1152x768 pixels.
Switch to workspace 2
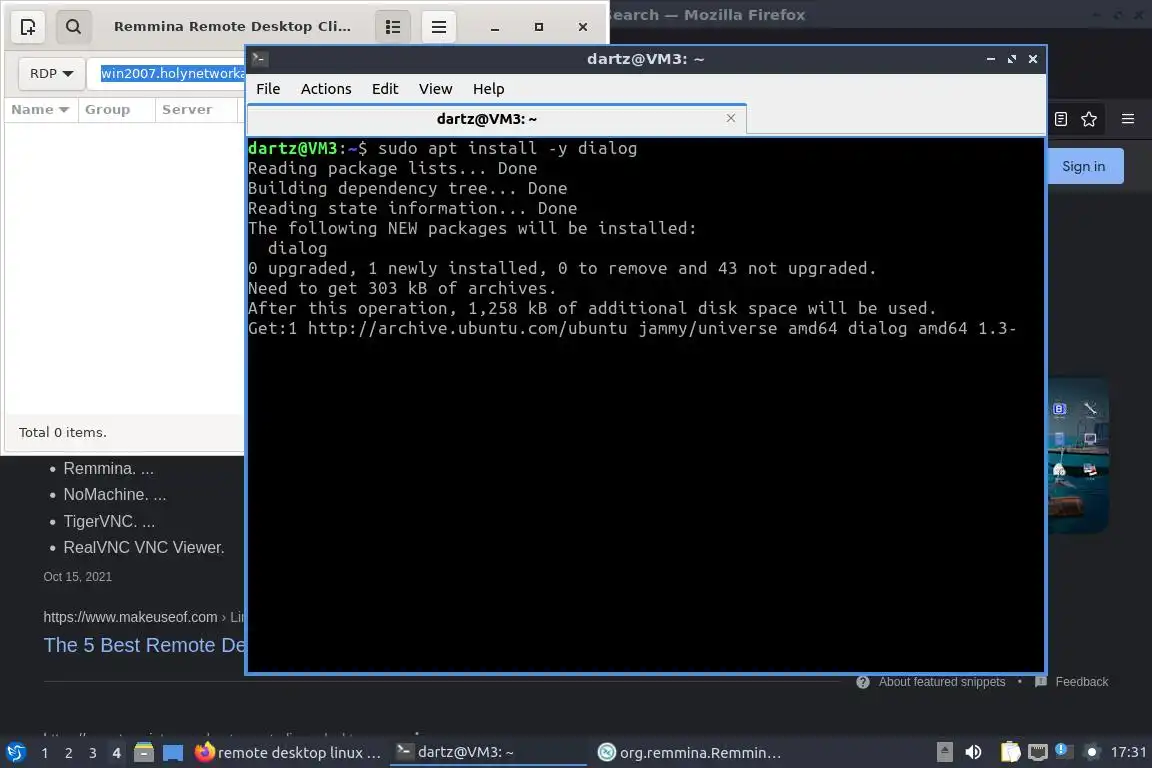[69, 753]
